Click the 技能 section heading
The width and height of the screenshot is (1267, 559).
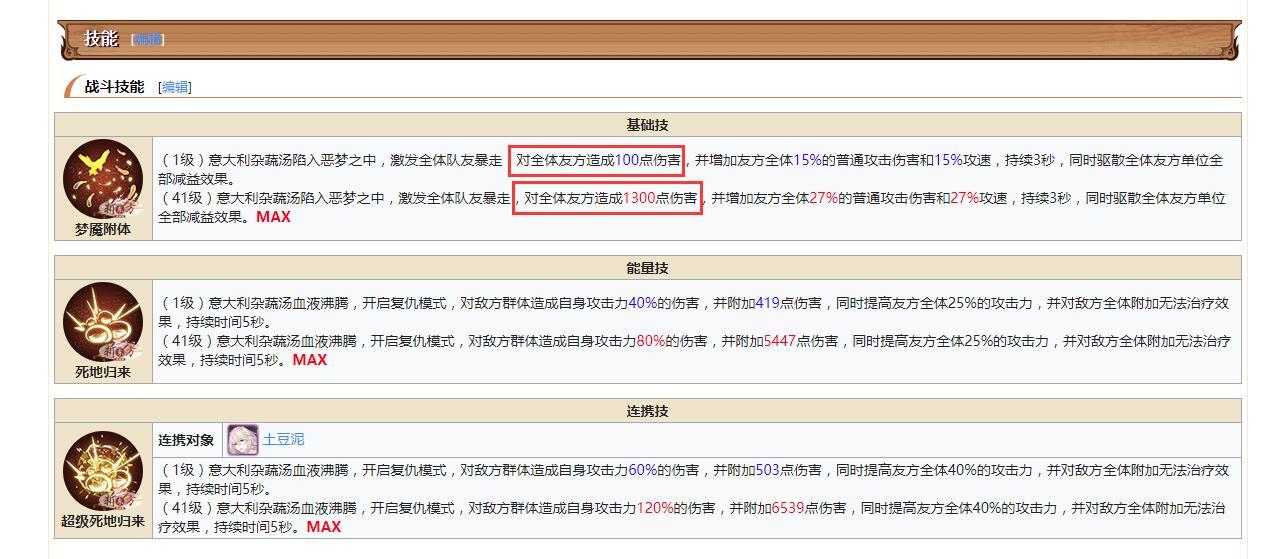(x=101, y=39)
